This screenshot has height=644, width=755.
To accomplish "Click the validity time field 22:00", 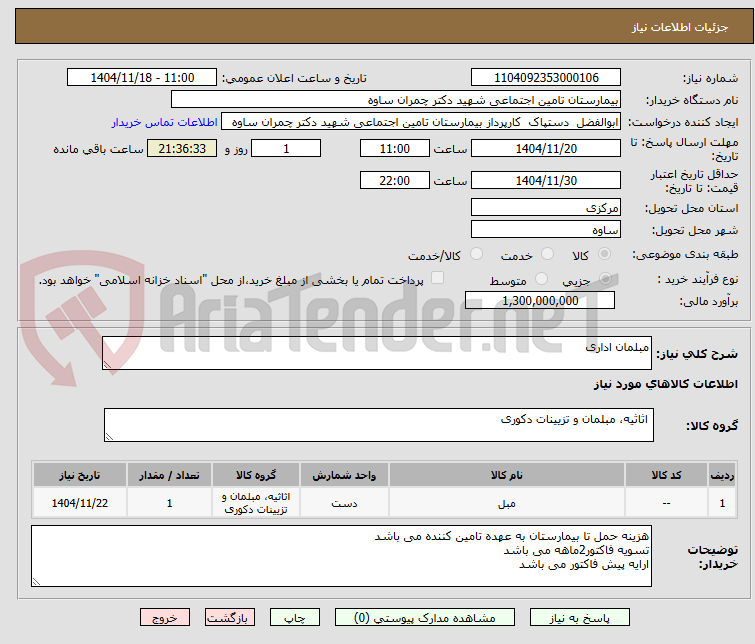I will (x=395, y=180).
